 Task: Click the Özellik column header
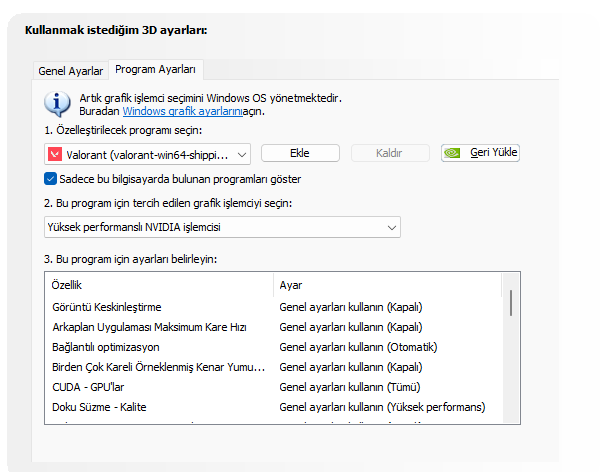pyautogui.click(x=158, y=285)
